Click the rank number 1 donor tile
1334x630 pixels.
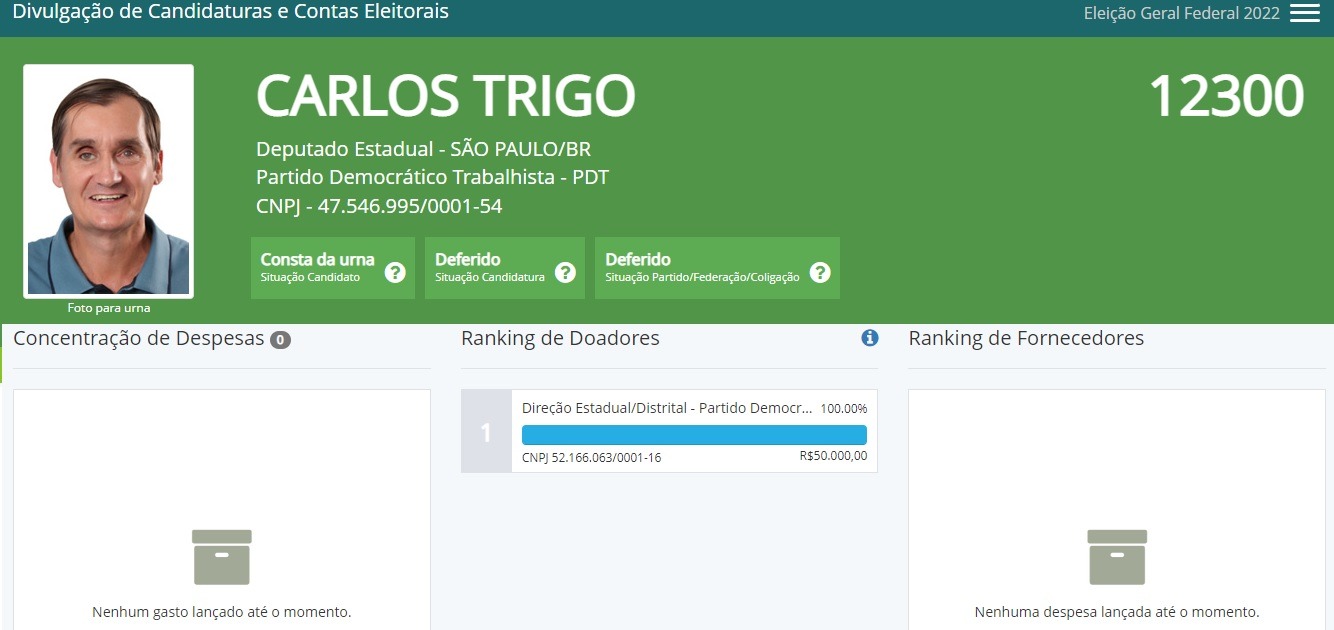click(x=486, y=432)
